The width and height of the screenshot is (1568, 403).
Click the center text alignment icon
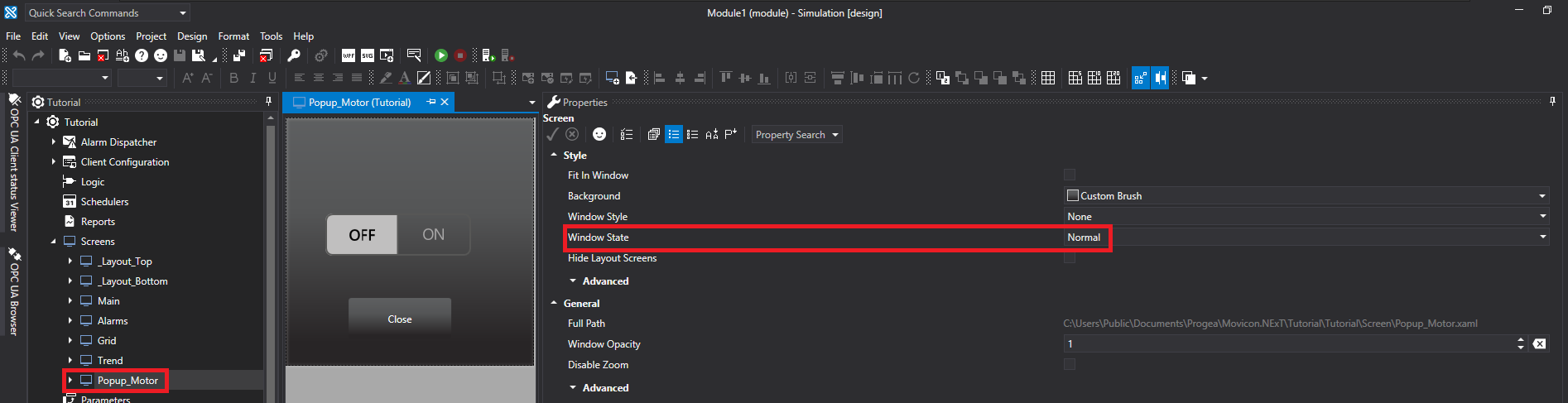tap(318, 78)
